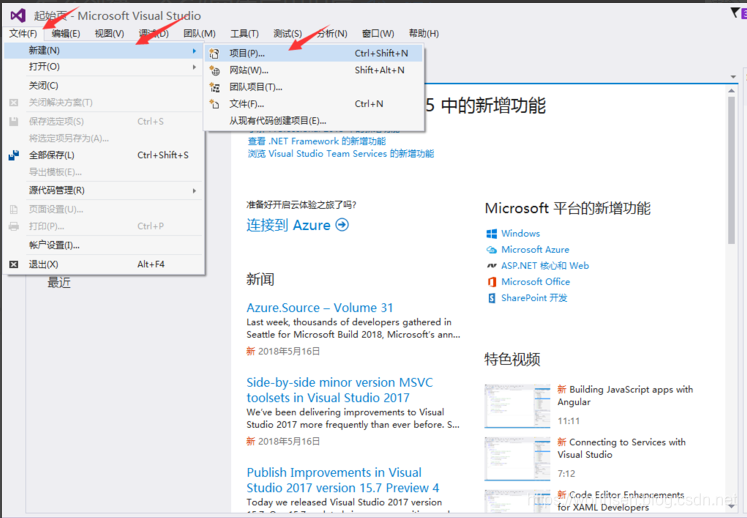Open the 视图(V) menu
Viewport: 747px width, 518px height.
tap(109, 33)
